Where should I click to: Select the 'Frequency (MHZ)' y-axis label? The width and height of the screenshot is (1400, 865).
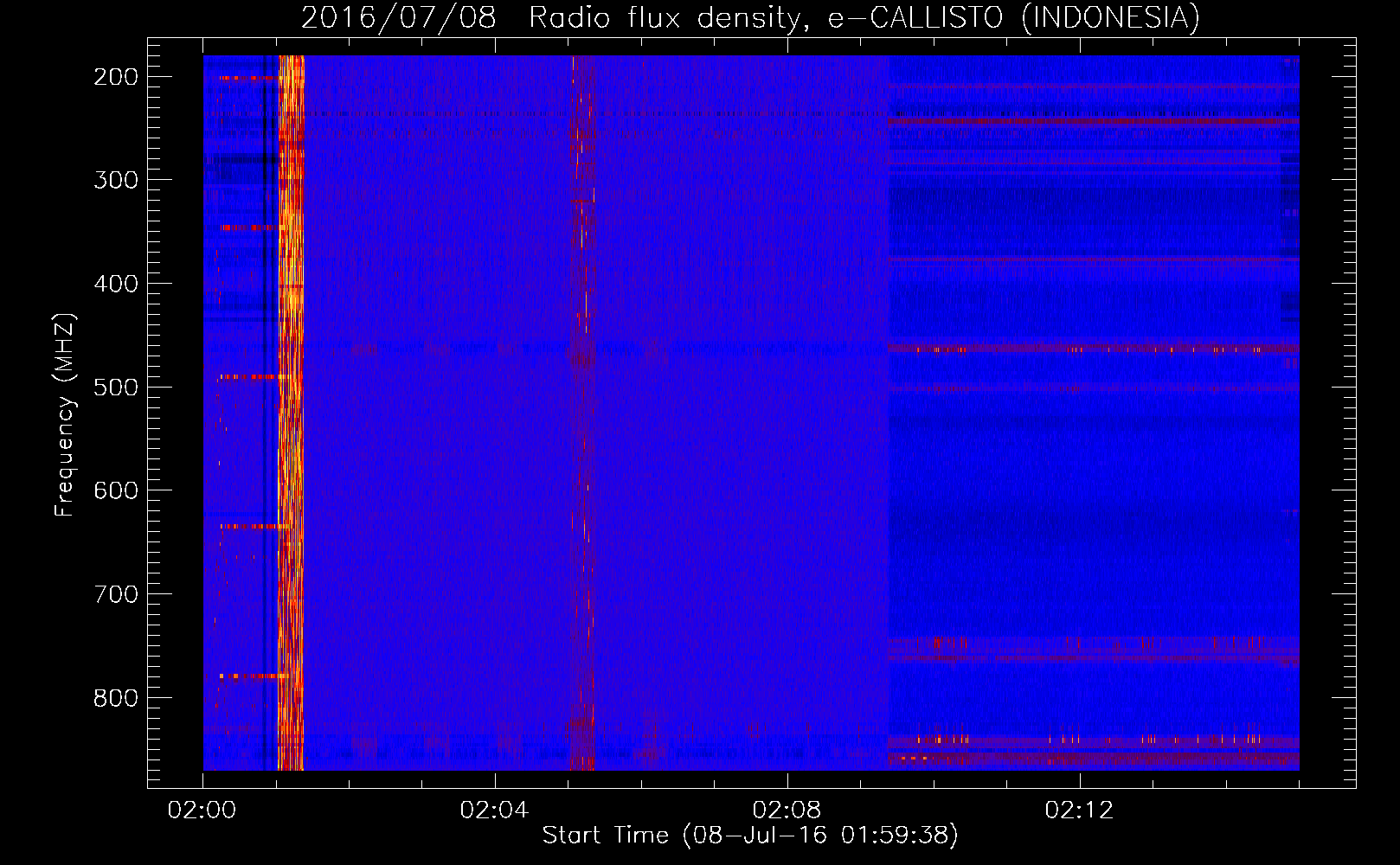point(65,414)
